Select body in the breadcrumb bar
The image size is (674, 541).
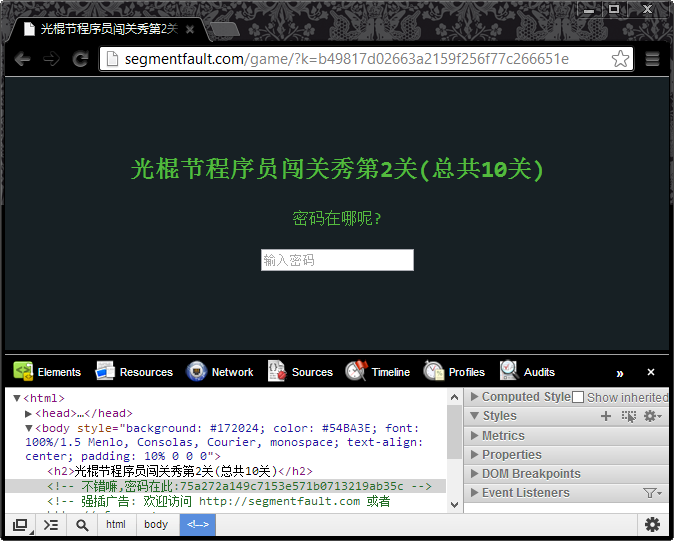point(156,525)
